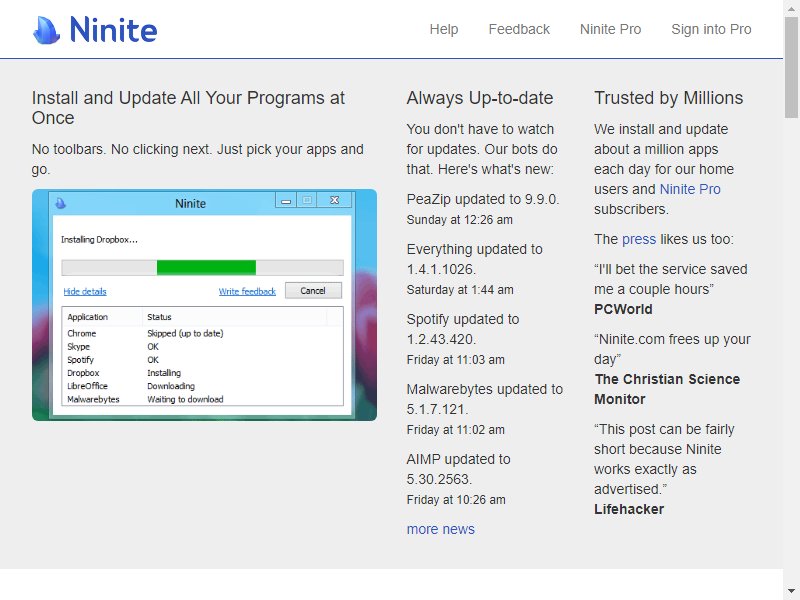
Task: Click the 'Friday at 11:03 am' timestamp
Action: coord(455,360)
